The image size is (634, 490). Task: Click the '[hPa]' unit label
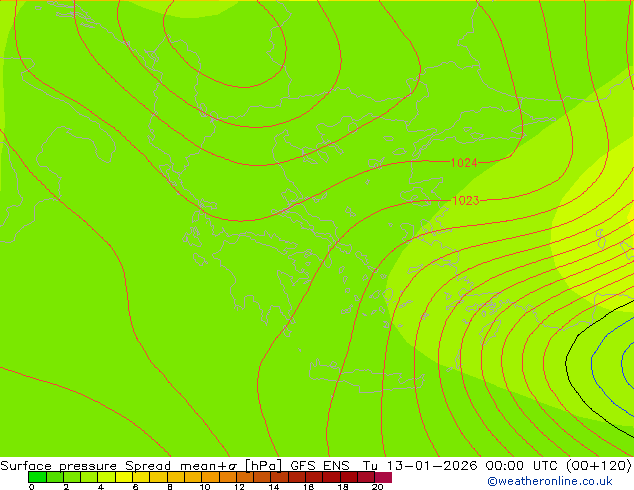tap(263, 466)
